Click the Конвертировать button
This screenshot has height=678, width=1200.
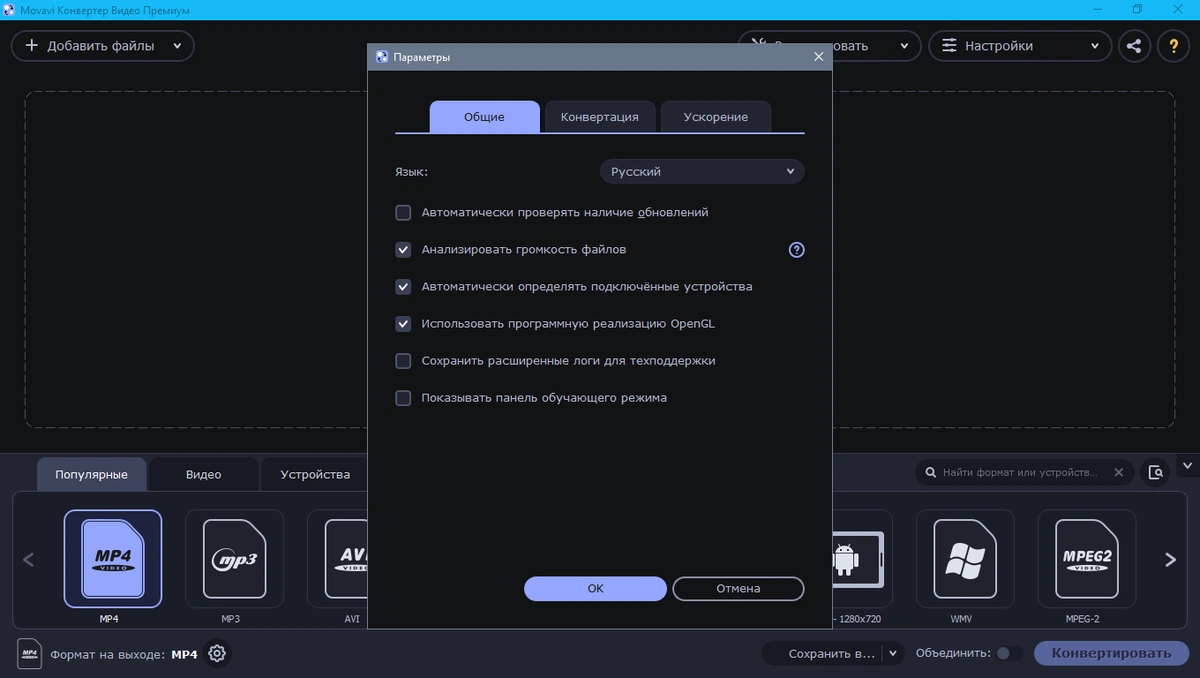[x=1111, y=654]
